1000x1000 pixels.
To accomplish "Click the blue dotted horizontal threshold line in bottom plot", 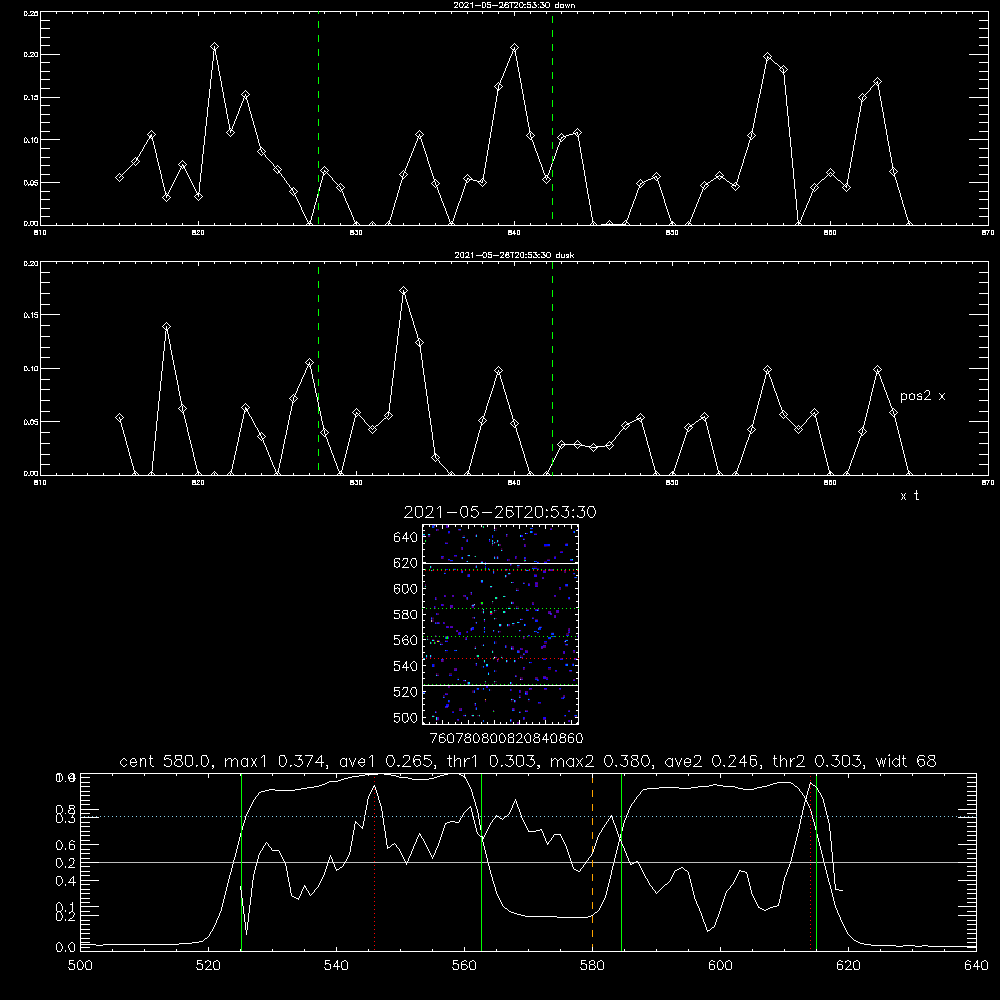I will [528, 817].
